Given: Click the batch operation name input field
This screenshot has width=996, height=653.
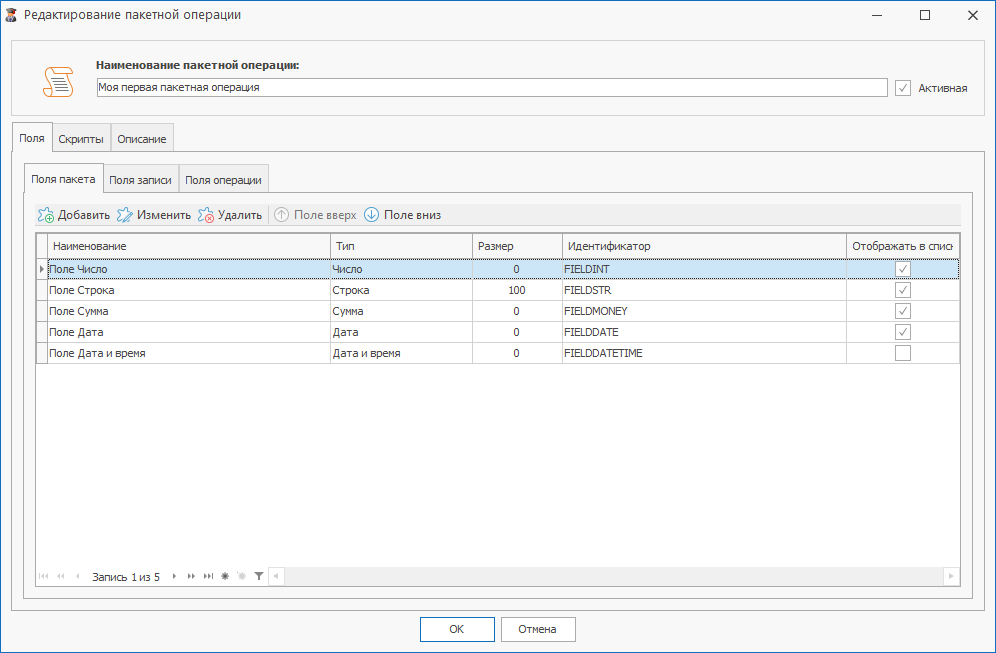Looking at the screenshot, I should (x=492, y=88).
